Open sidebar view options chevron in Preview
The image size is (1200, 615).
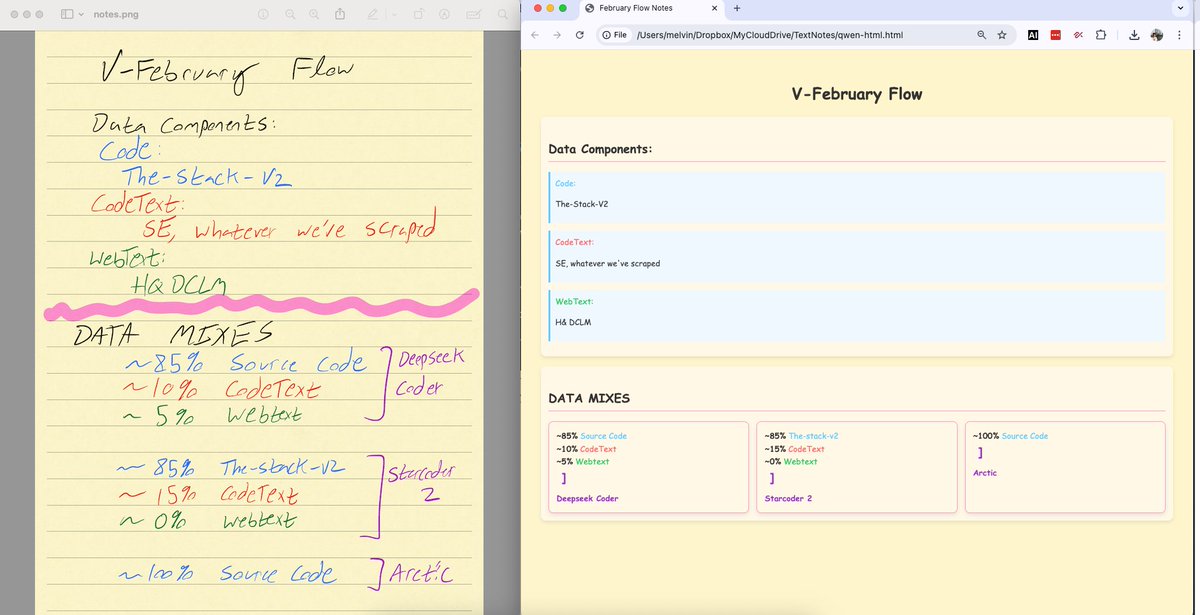tap(81, 15)
